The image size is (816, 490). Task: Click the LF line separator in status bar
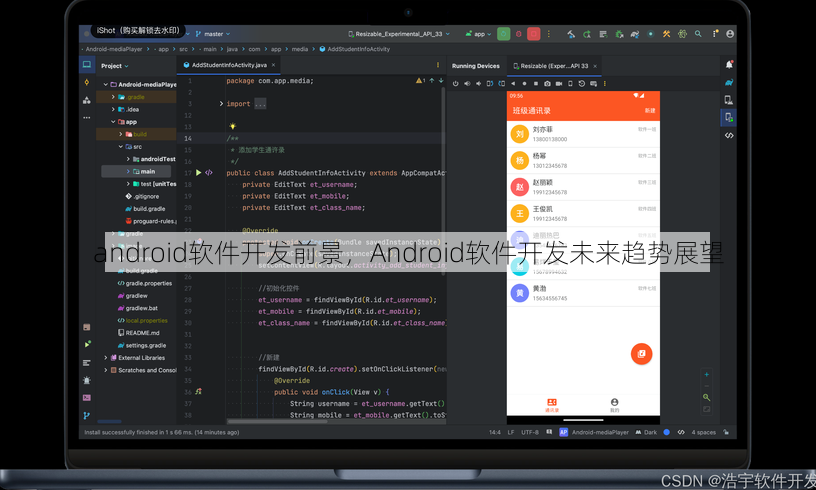click(511, 432)
